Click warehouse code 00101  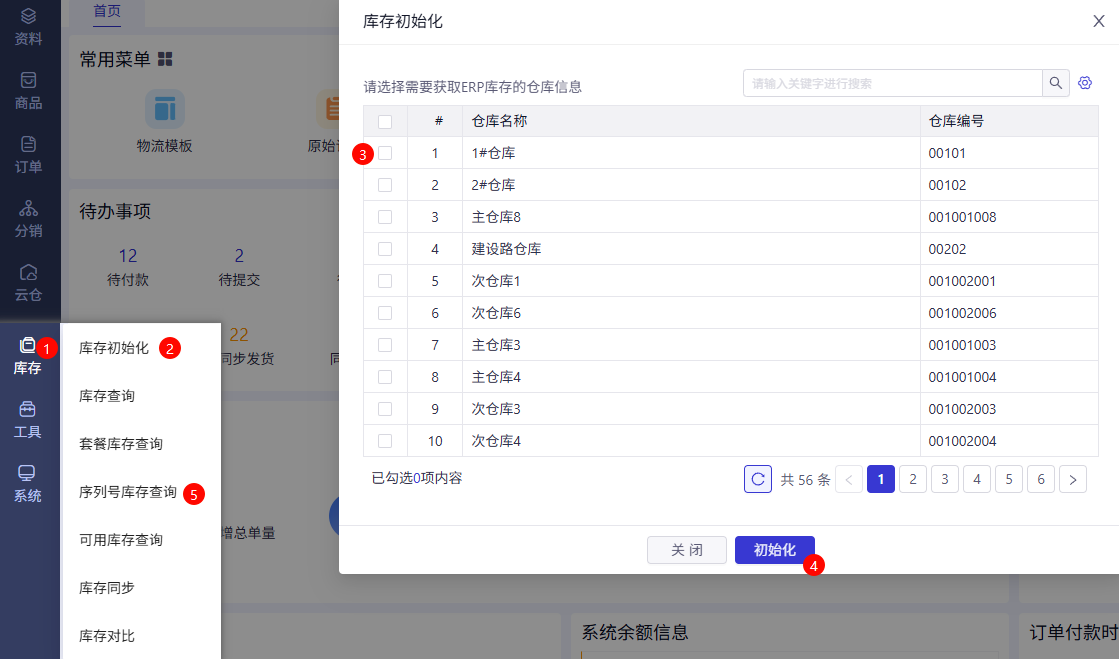point(947,153)
